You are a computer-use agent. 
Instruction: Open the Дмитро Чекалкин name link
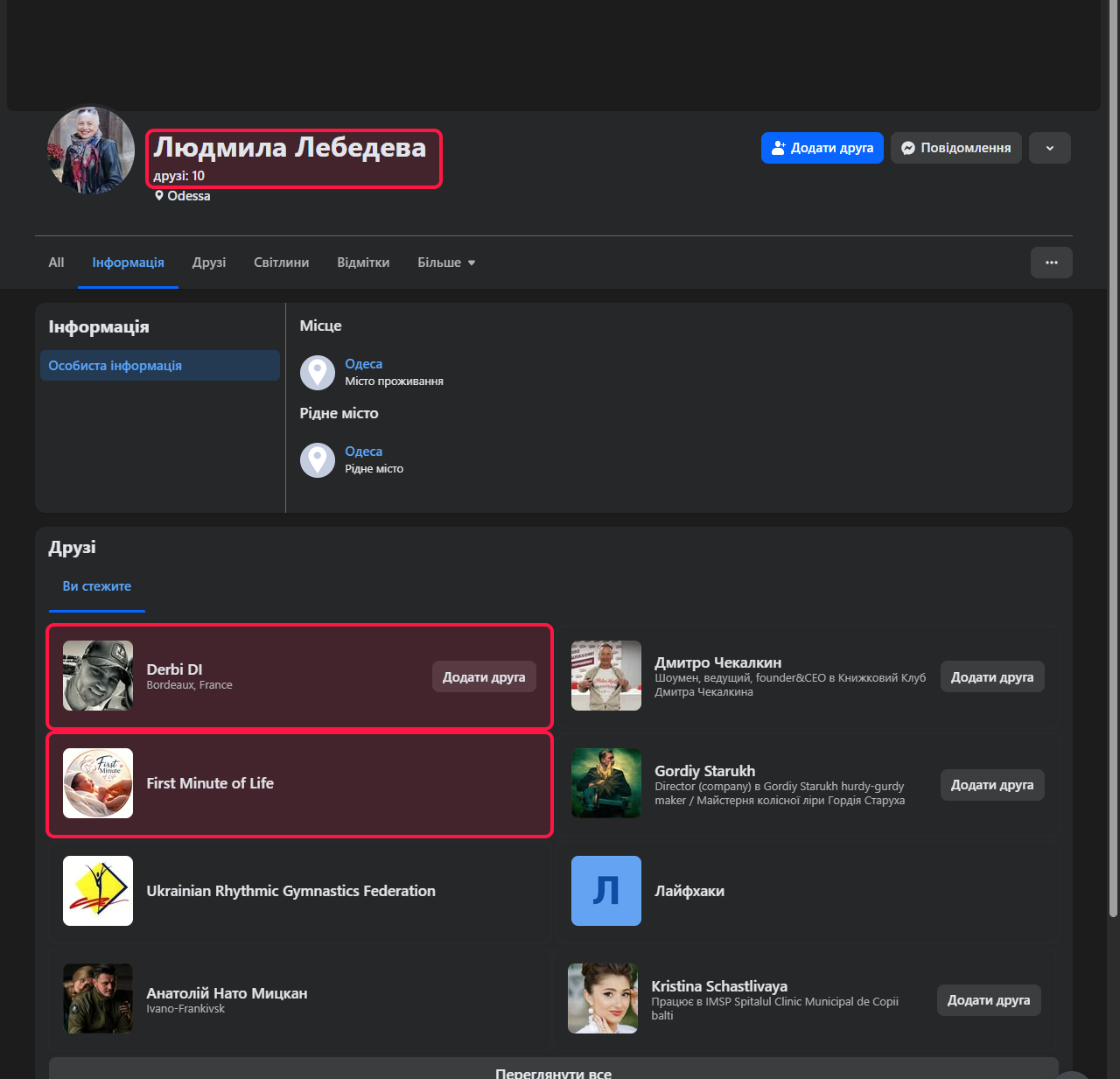[718, 662]
